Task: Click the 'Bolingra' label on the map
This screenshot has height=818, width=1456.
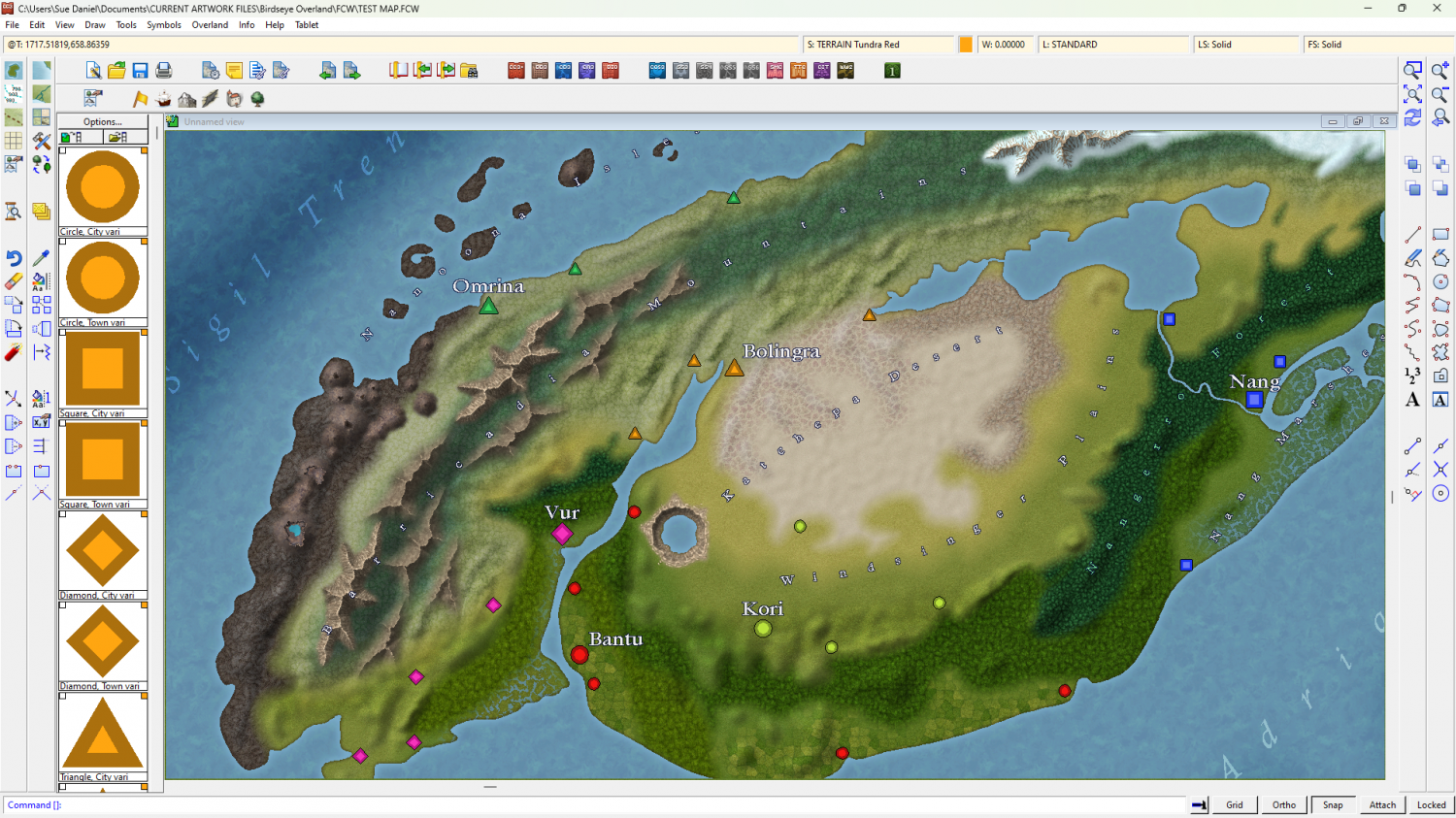Action: pyautogui.click(x=781, y=351)
